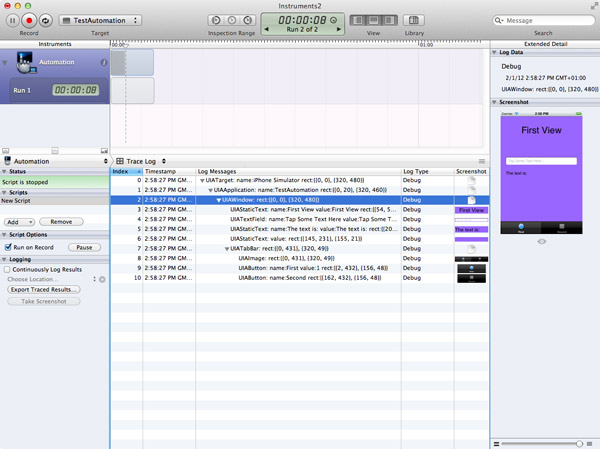Collapse the Script Options section
Screen dimensions: 600x449
coord(4,234)
